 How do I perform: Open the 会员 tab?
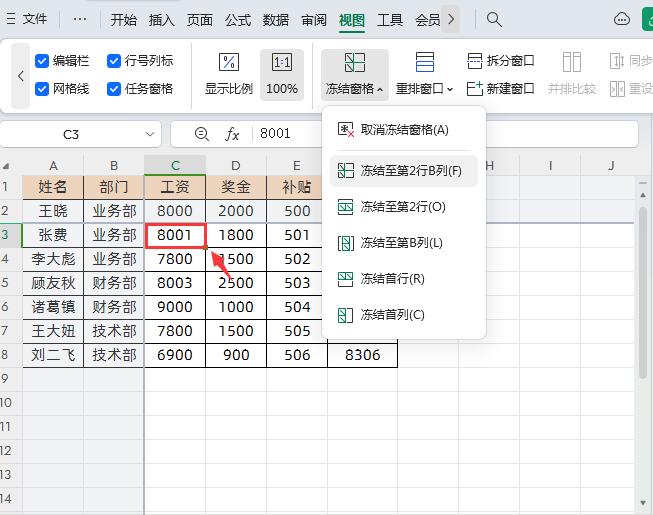click(x=428, y=20)
